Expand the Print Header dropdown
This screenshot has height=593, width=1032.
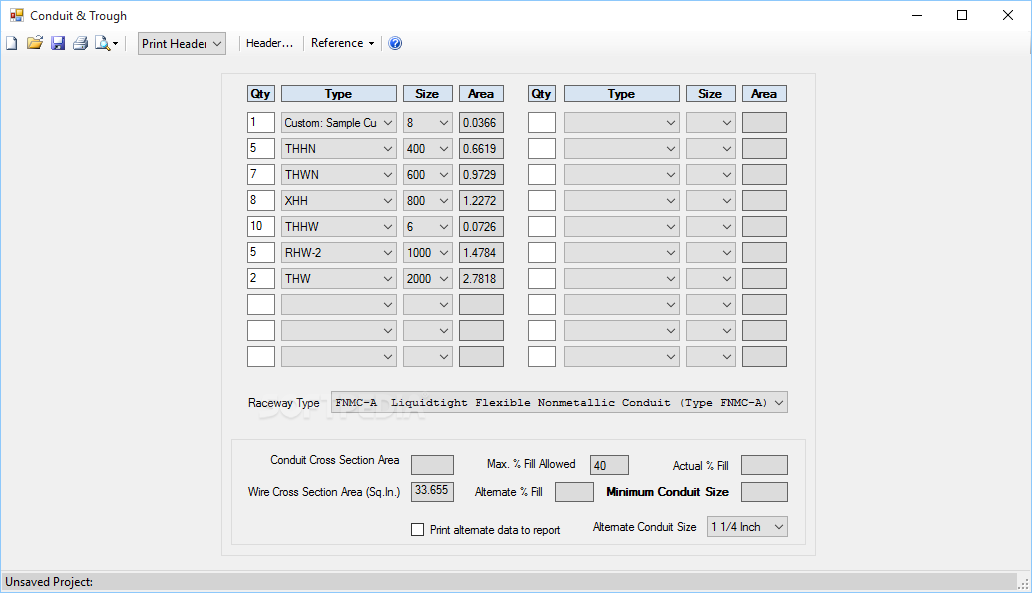tap(182, 43)
